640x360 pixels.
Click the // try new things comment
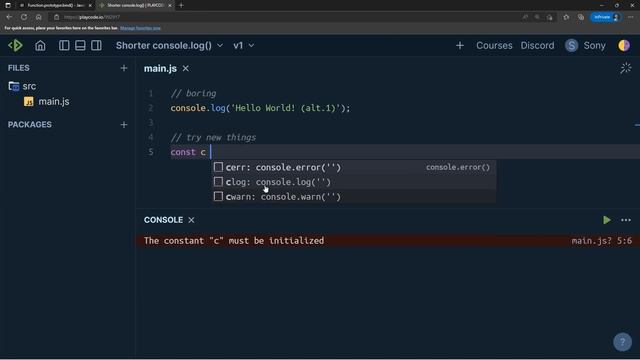click(213, 138)
